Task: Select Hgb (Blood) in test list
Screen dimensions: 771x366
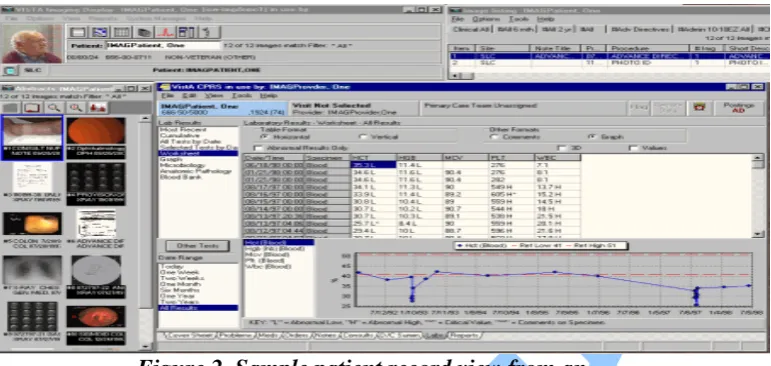Action: (275, 248)
